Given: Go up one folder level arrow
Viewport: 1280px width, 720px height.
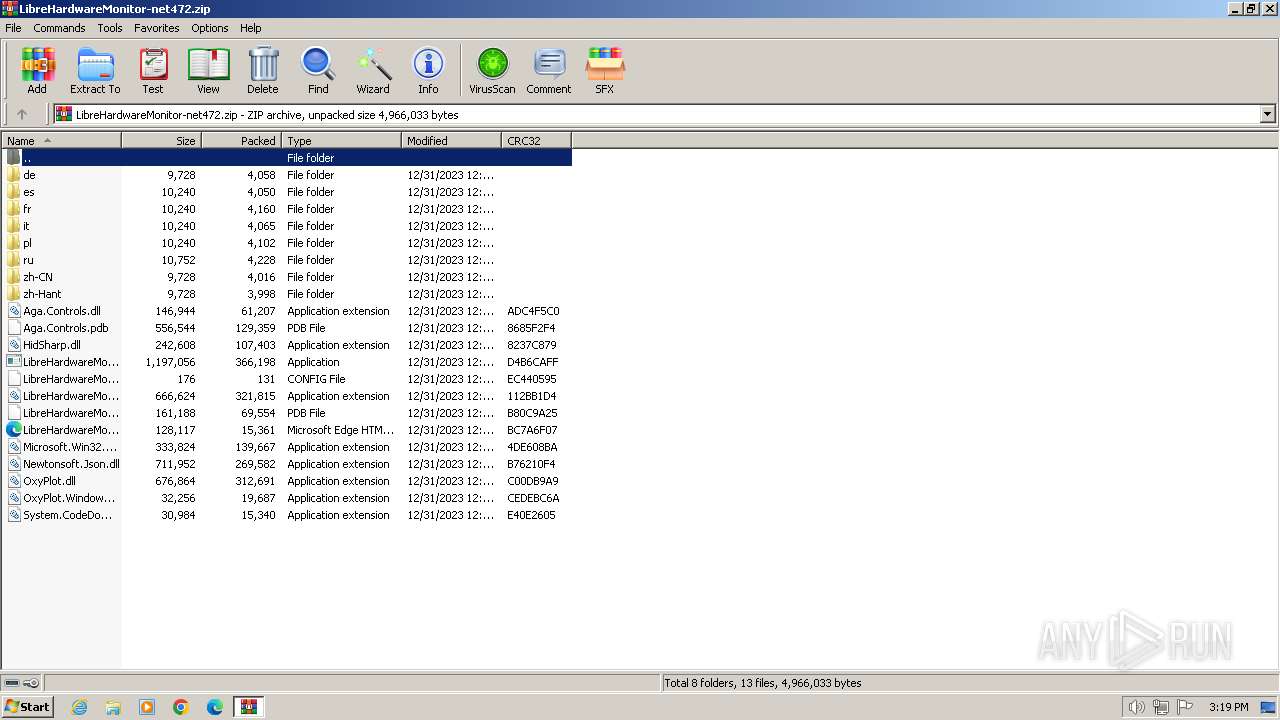Looking at the screenshot, I should pos(22,115).
